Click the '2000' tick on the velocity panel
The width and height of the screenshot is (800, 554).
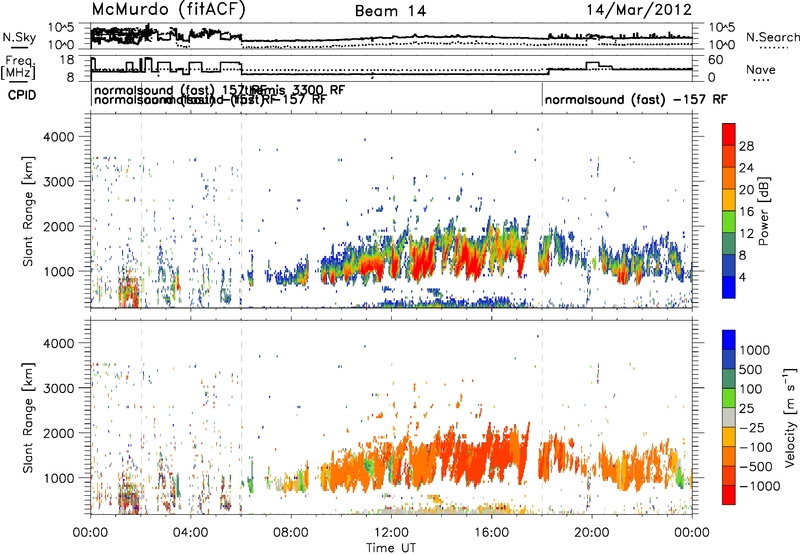pyautogui.click(x=59, y=433)
